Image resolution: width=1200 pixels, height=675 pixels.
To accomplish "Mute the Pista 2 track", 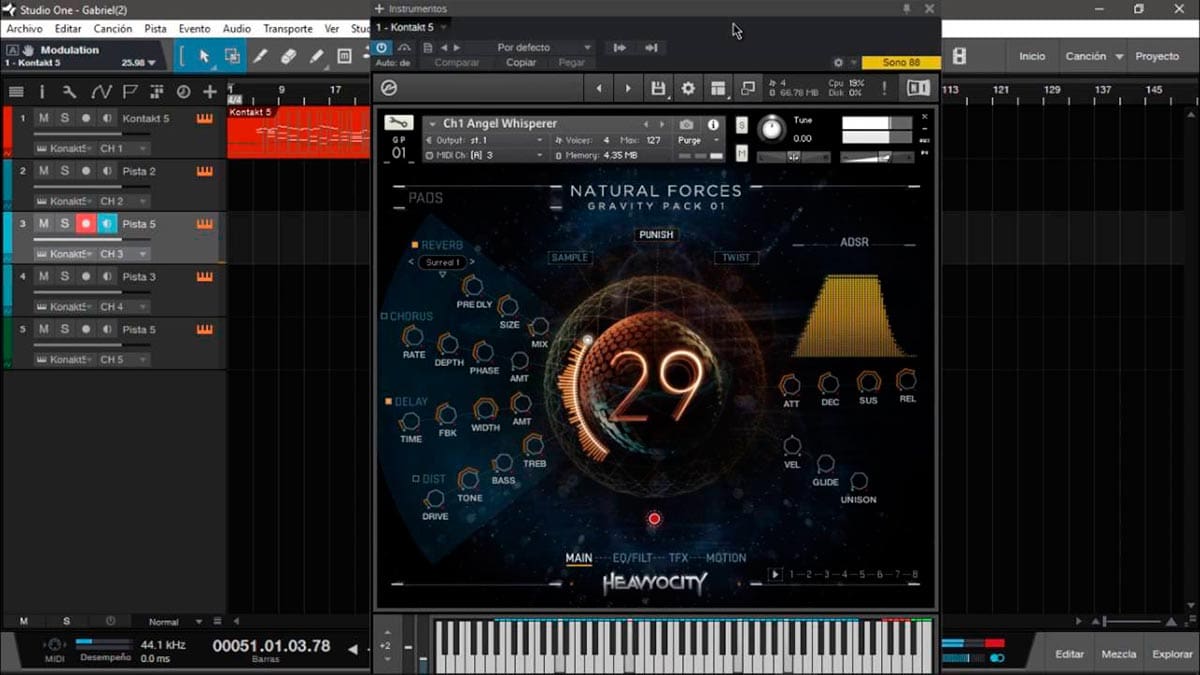I will point(43,171).
